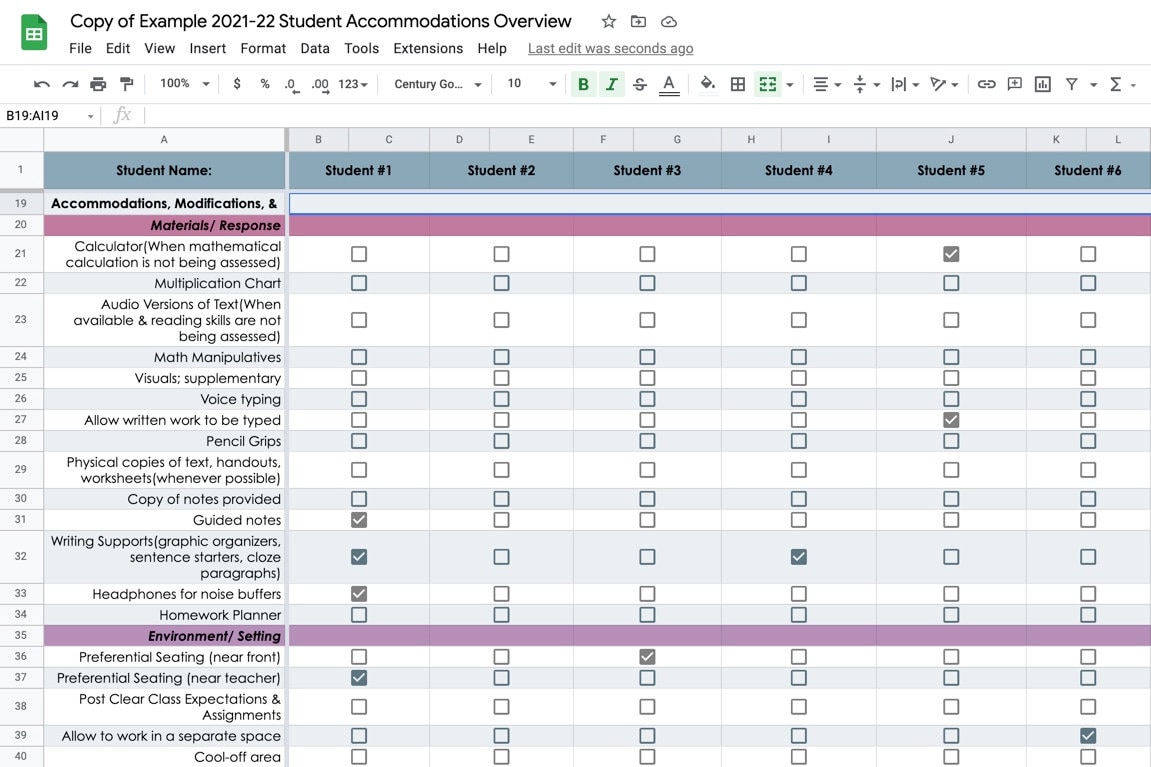1151x767 pixels.
Task: Select the paint format tool
Action: point(125,84)
